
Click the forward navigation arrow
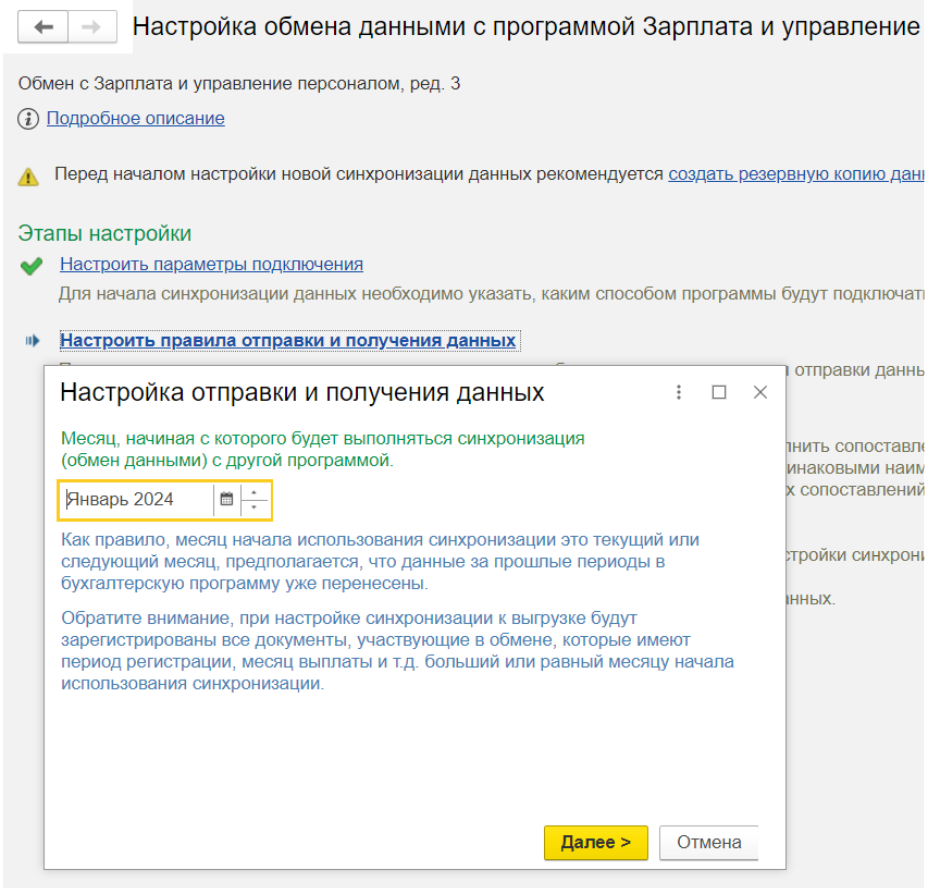point(91,27)
